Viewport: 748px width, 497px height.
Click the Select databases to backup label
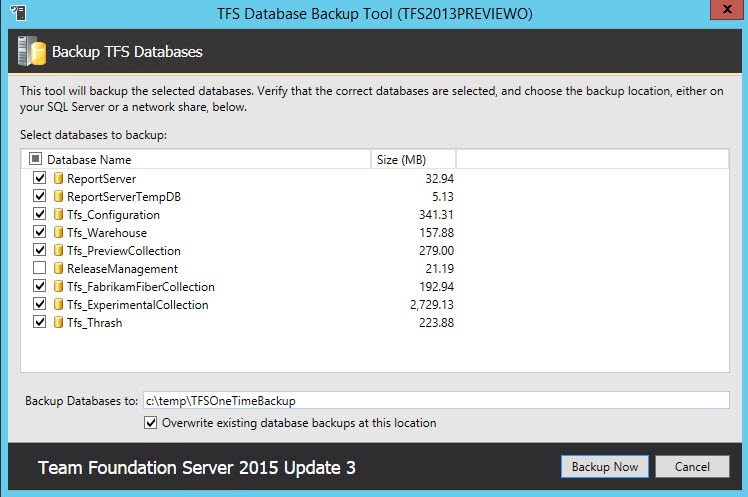click(x=94, y=135)
